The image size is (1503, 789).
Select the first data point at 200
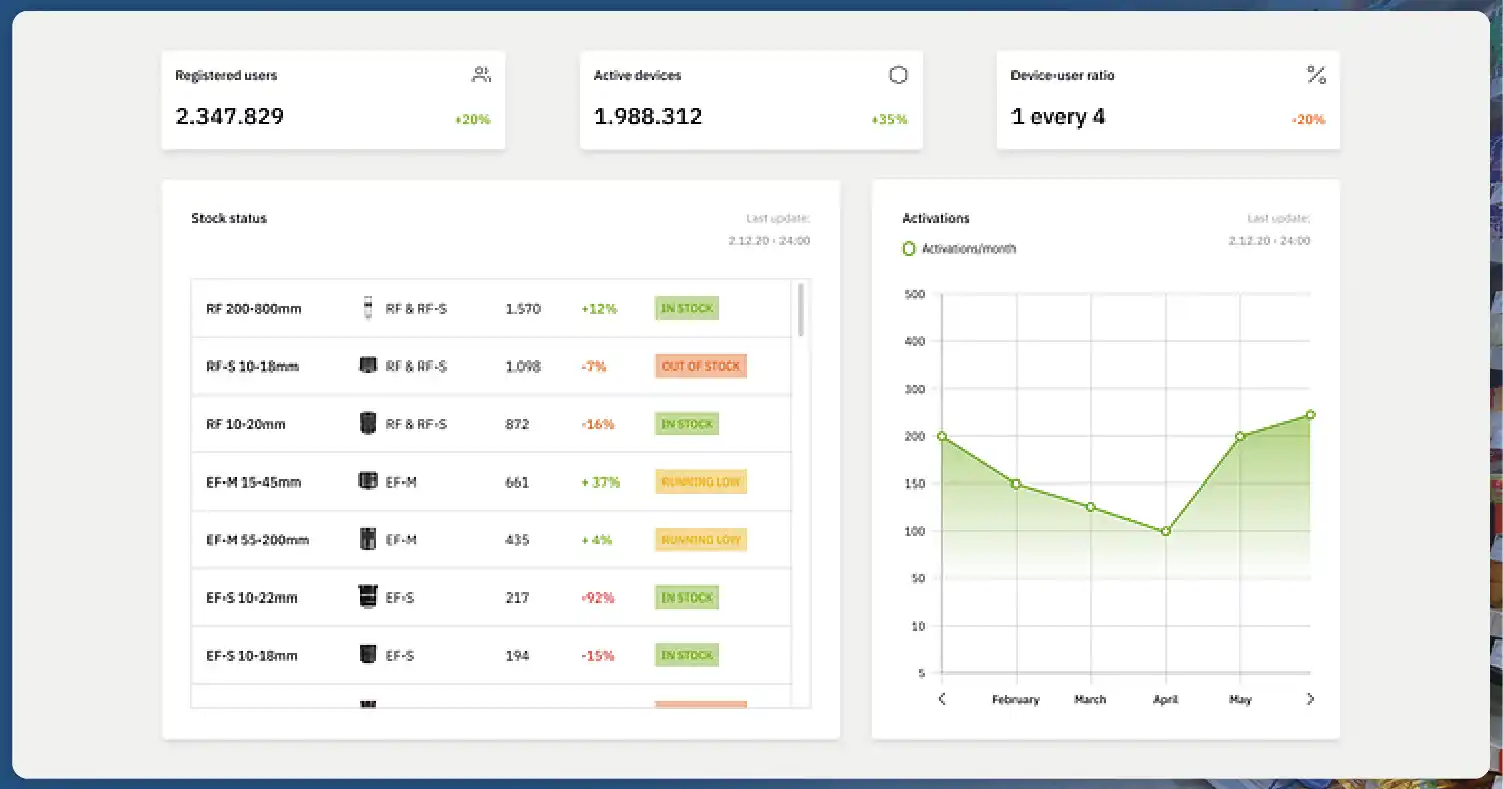coord(942,436)
